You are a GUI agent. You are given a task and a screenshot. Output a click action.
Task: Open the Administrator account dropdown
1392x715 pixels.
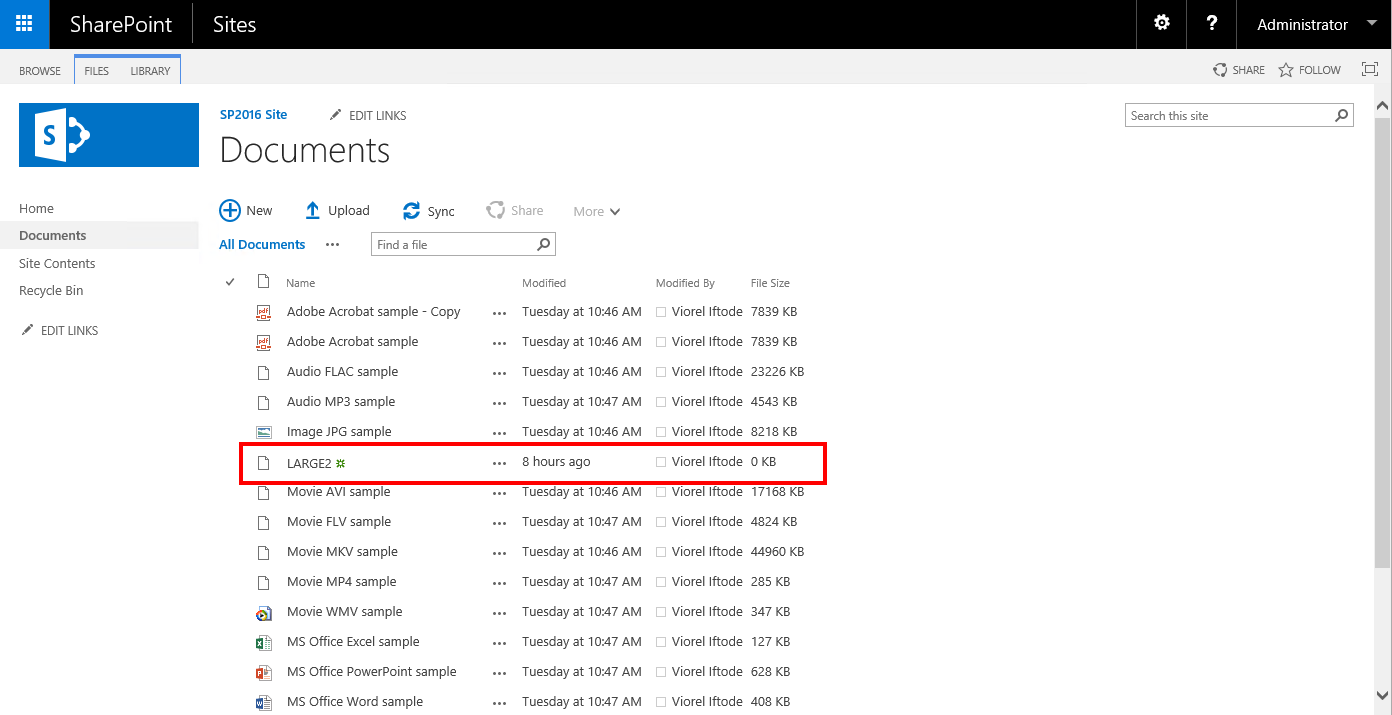coord(1314,24)
